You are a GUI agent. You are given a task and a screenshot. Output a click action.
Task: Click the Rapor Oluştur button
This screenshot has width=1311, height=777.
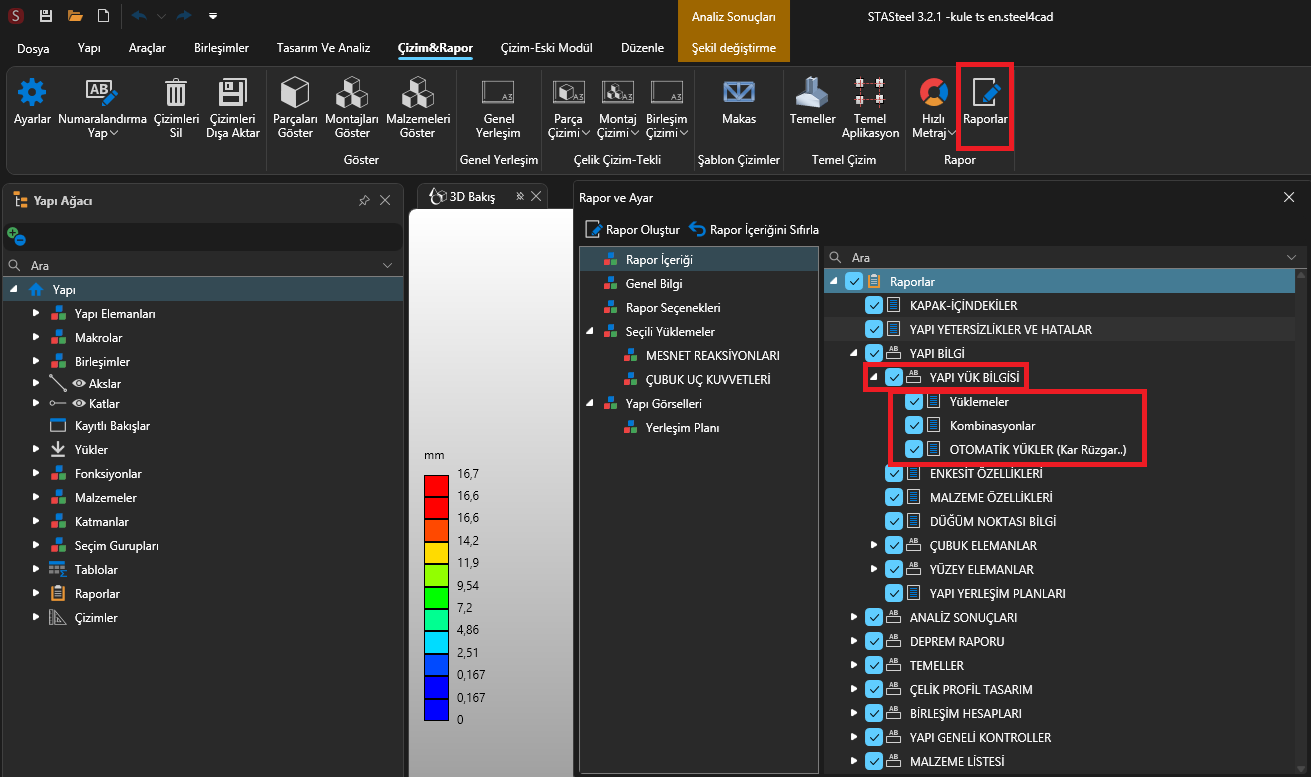(632, 230)
